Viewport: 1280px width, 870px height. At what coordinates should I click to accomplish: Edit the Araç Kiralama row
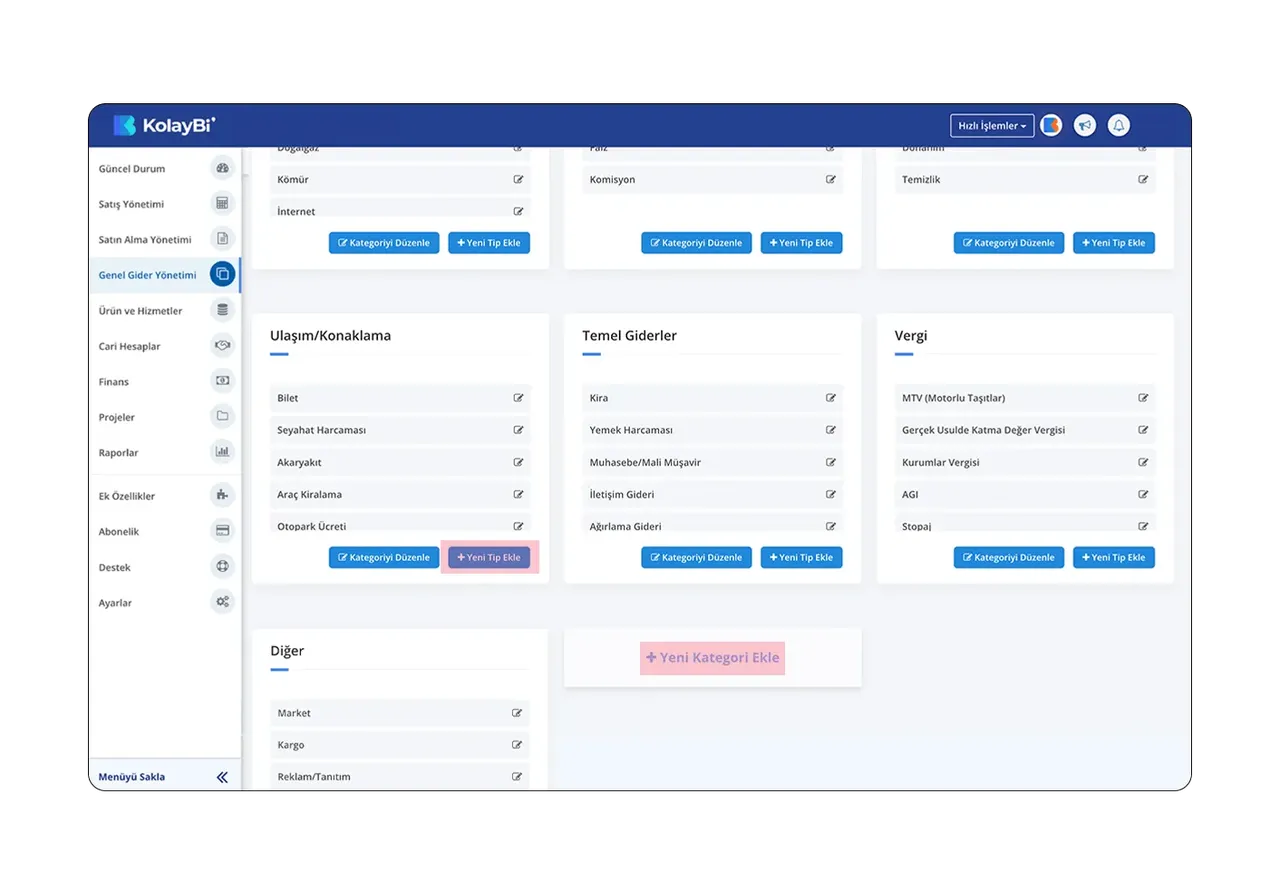518,494
